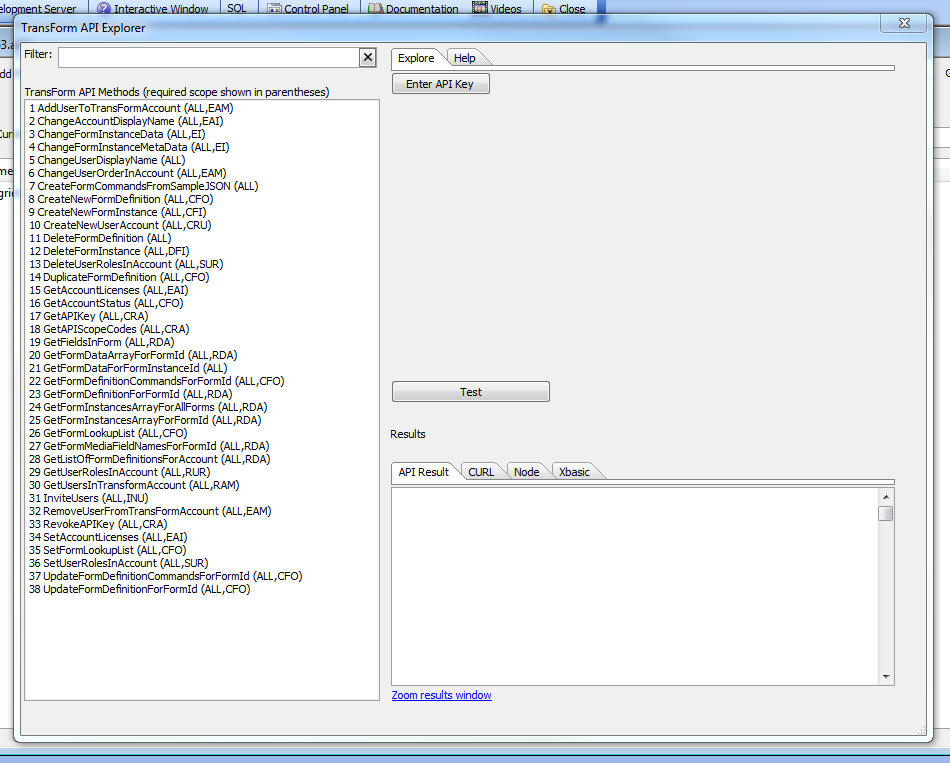Image resolution: width=950 pixels, height=763 pixels.
Task: Select CreateFormCommandsFromSampleJSON method
Action: click(x=144, y=186)
